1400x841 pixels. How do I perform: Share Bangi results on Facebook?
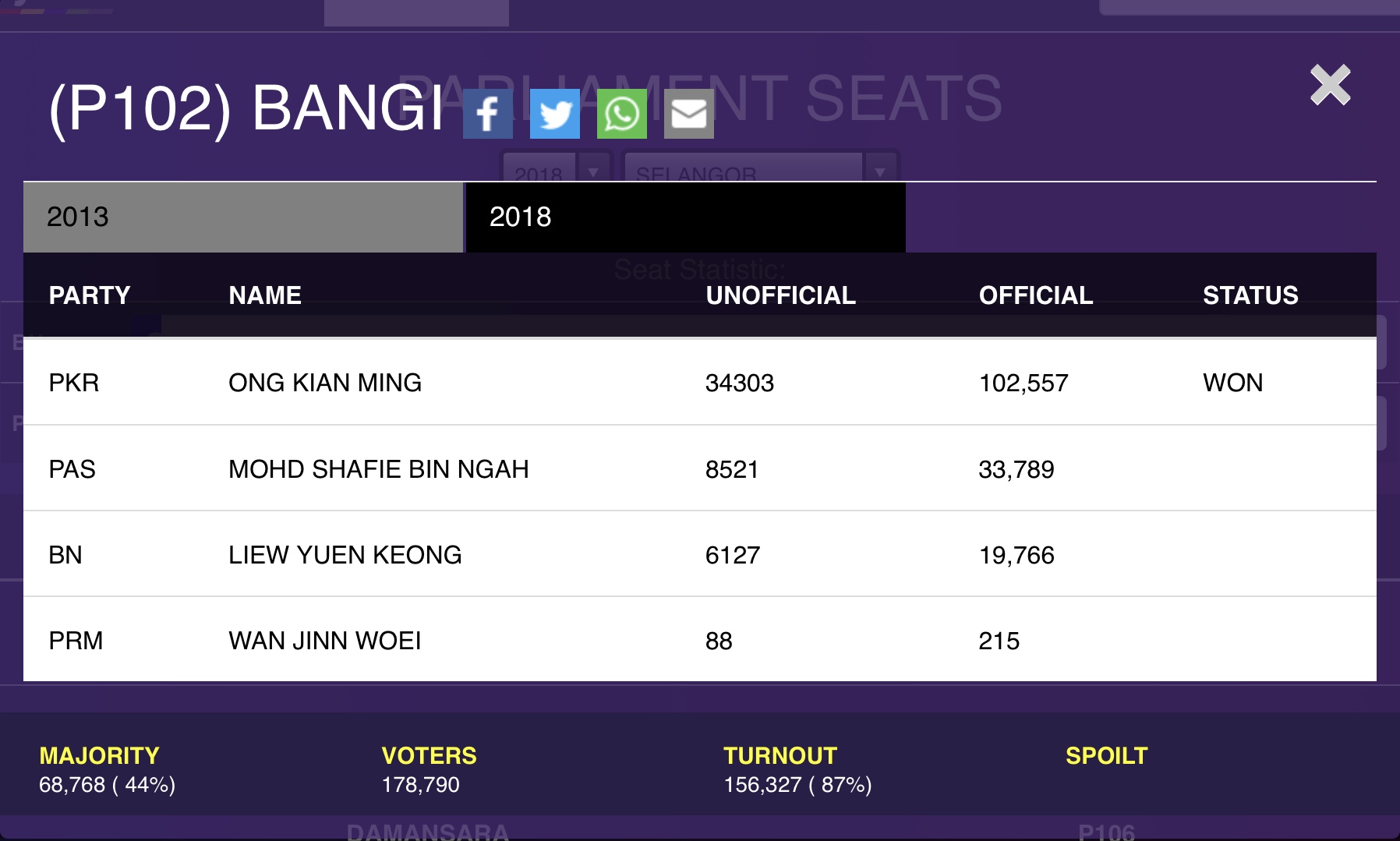pos(488,114)
